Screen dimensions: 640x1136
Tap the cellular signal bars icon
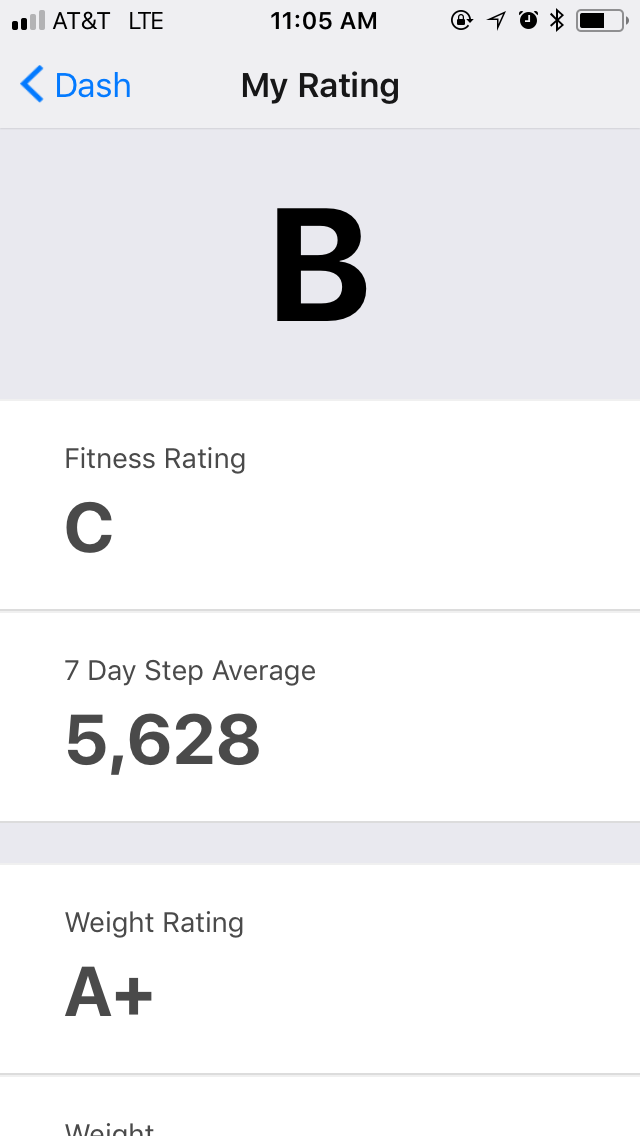coord(28,21)
